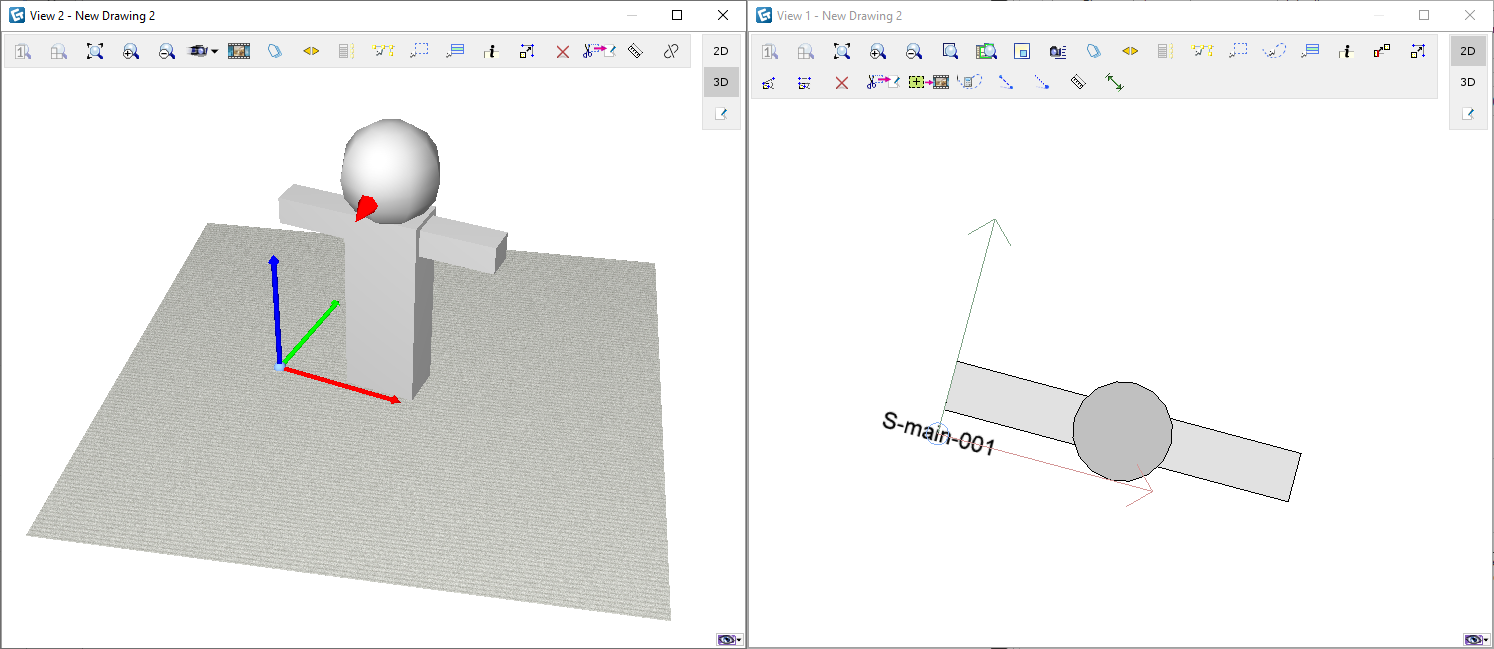Click zoom window magnifier icon in View 1
Screen dimensions: 1494x649
(x=950, y=51)
